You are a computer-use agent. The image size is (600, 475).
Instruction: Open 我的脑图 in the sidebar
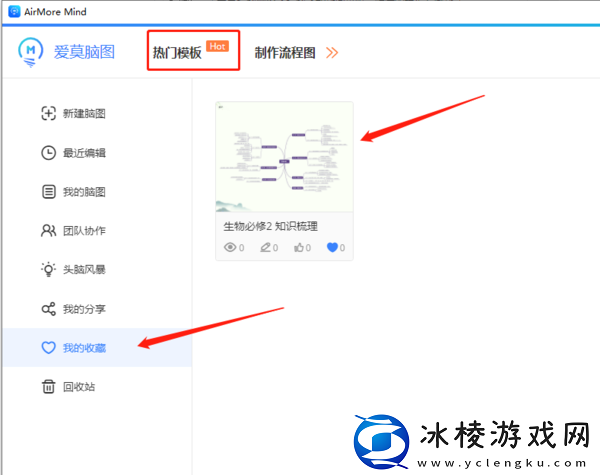[x=84, y=192]
